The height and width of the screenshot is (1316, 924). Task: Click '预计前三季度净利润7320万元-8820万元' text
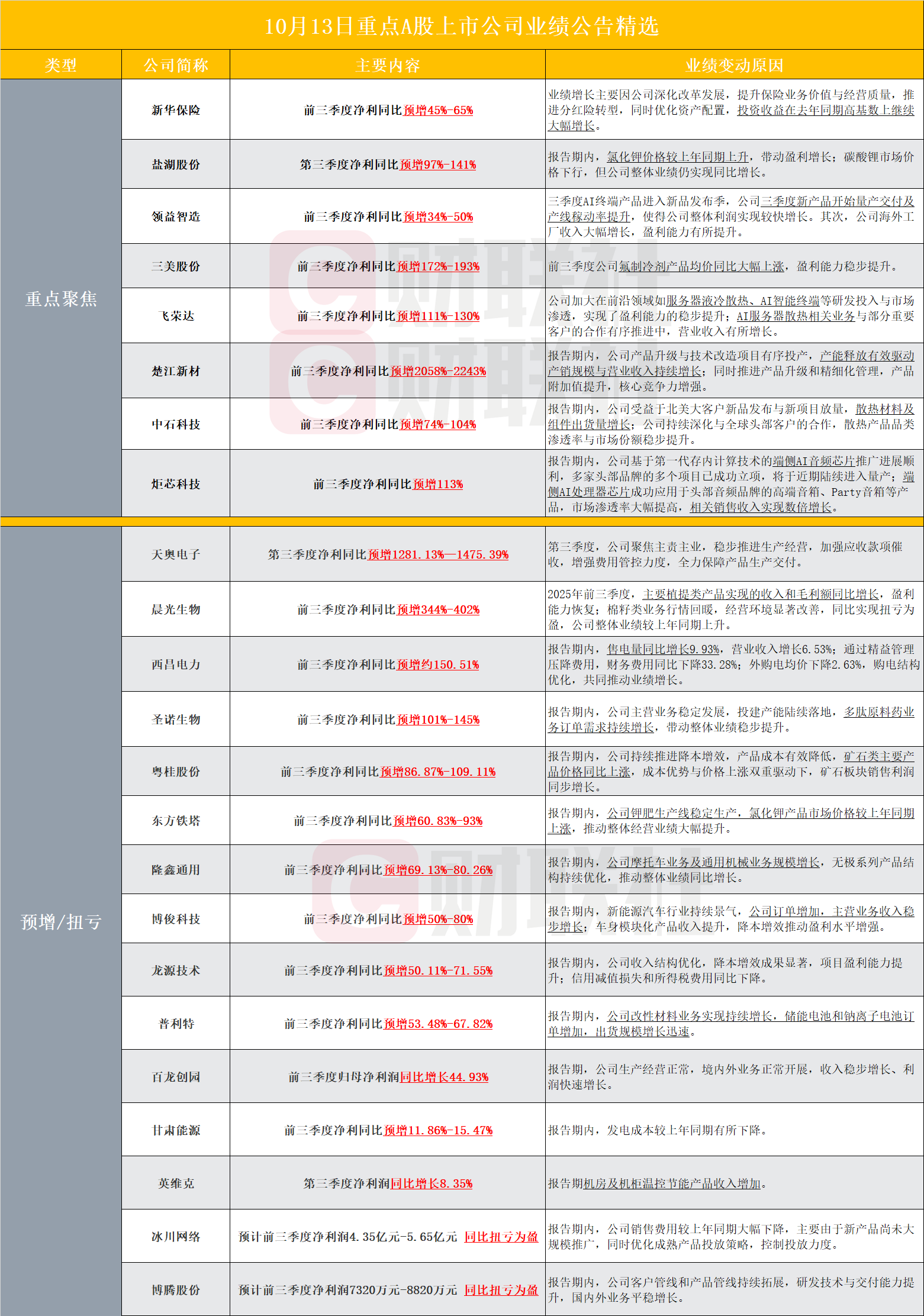(x=348, y=1290)
